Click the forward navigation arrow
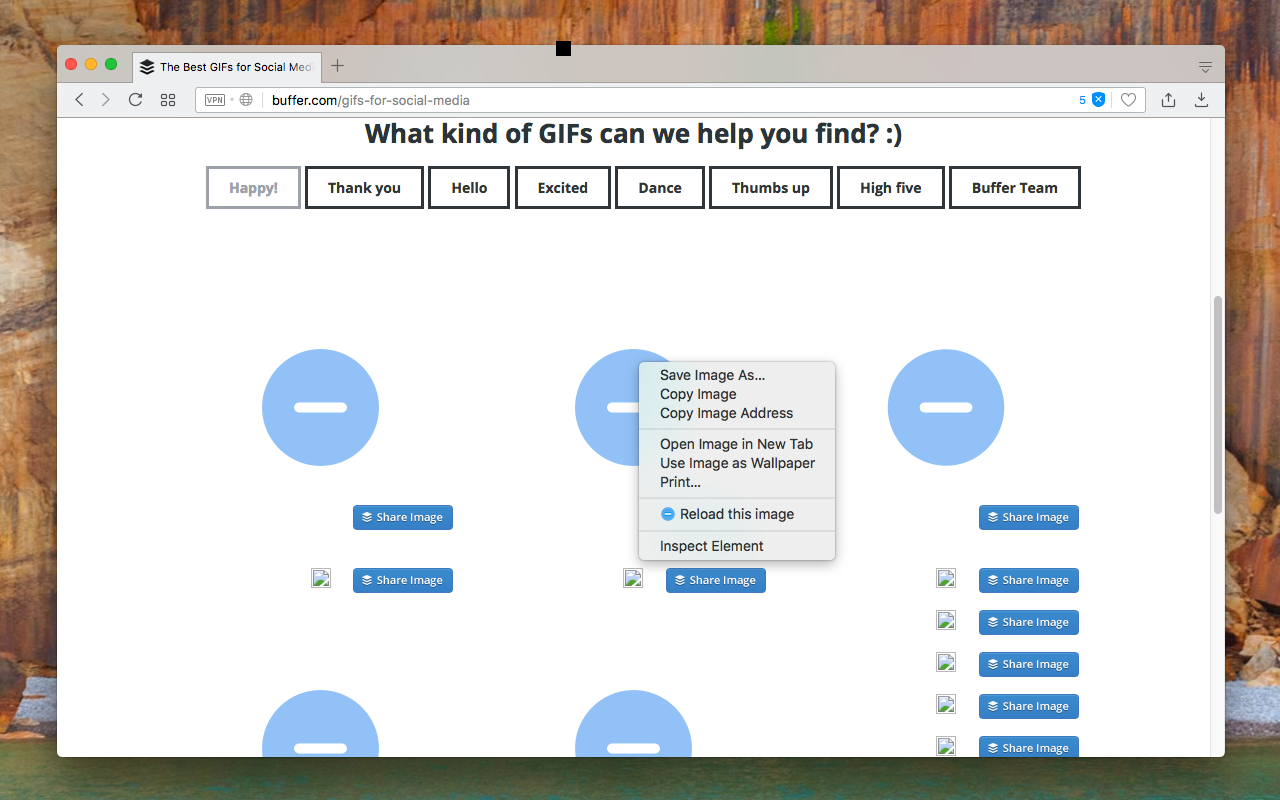 pyautogui.click(x=105, y=100)
